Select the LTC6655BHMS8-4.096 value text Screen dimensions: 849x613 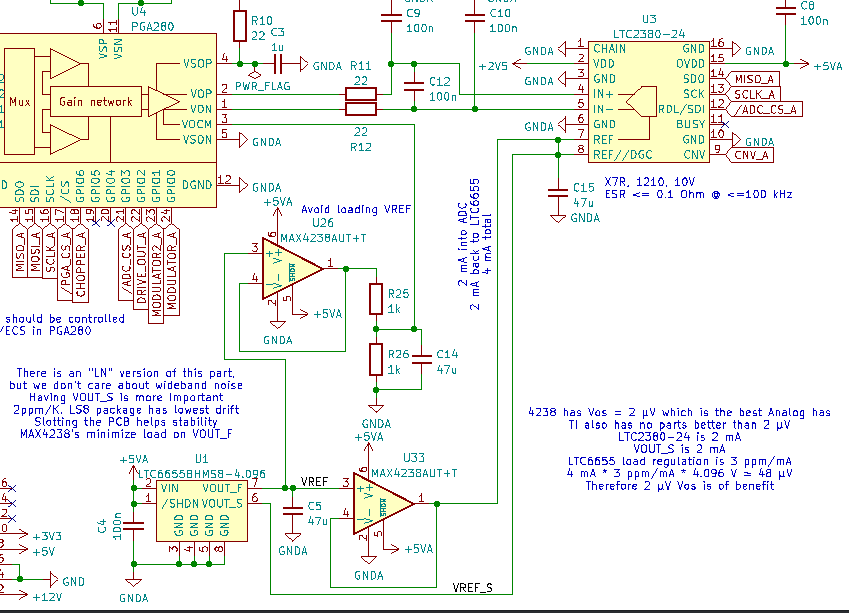[x=201, y=474]
